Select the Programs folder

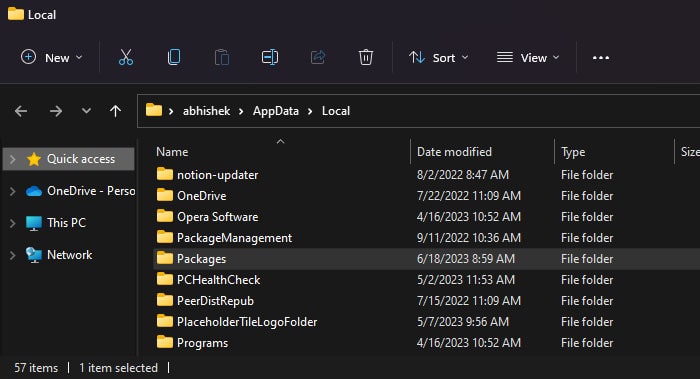pyautogui.click(x=202, y=343)
